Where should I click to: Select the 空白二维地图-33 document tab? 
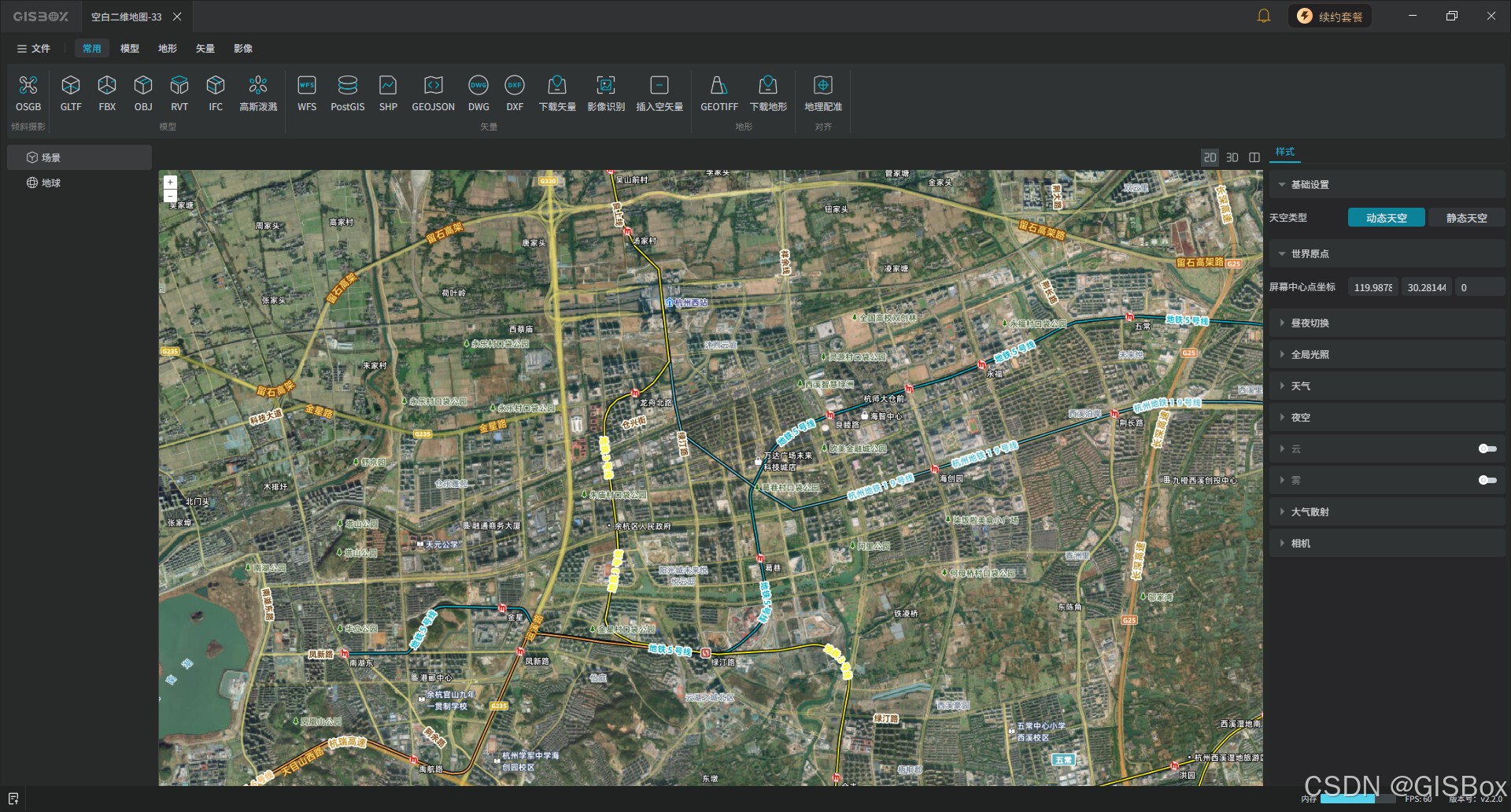pos(126,17)
